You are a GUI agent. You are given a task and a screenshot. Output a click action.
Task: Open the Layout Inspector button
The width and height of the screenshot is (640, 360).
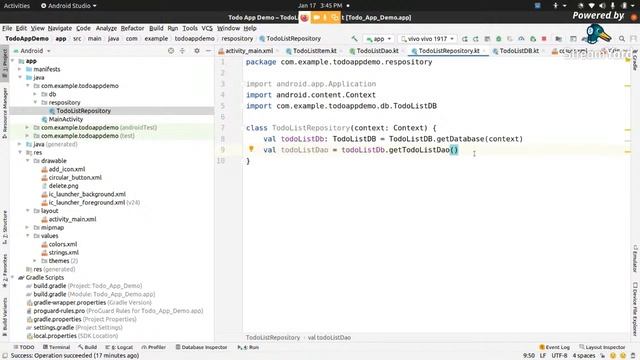click(602, 347)
